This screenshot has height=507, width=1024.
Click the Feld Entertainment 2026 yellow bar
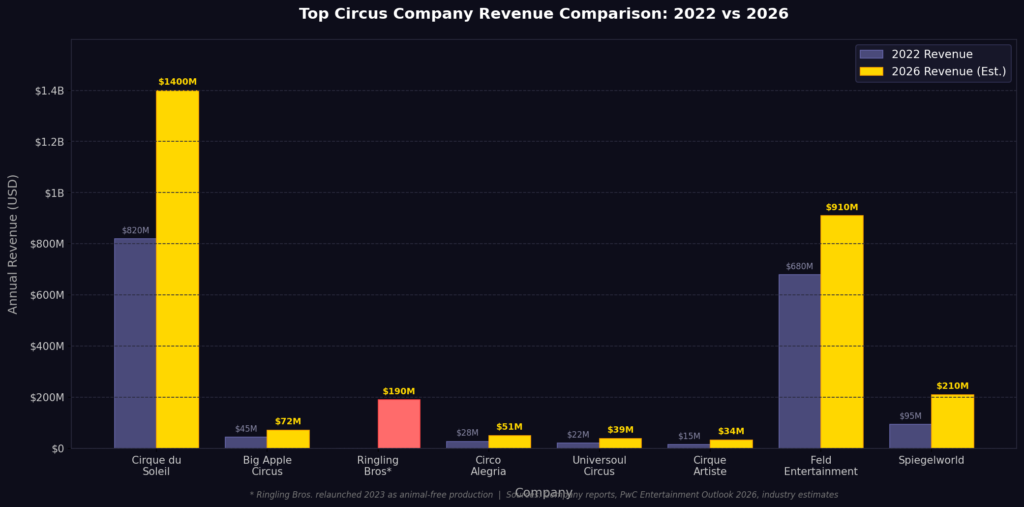click(x=842, y=332)
